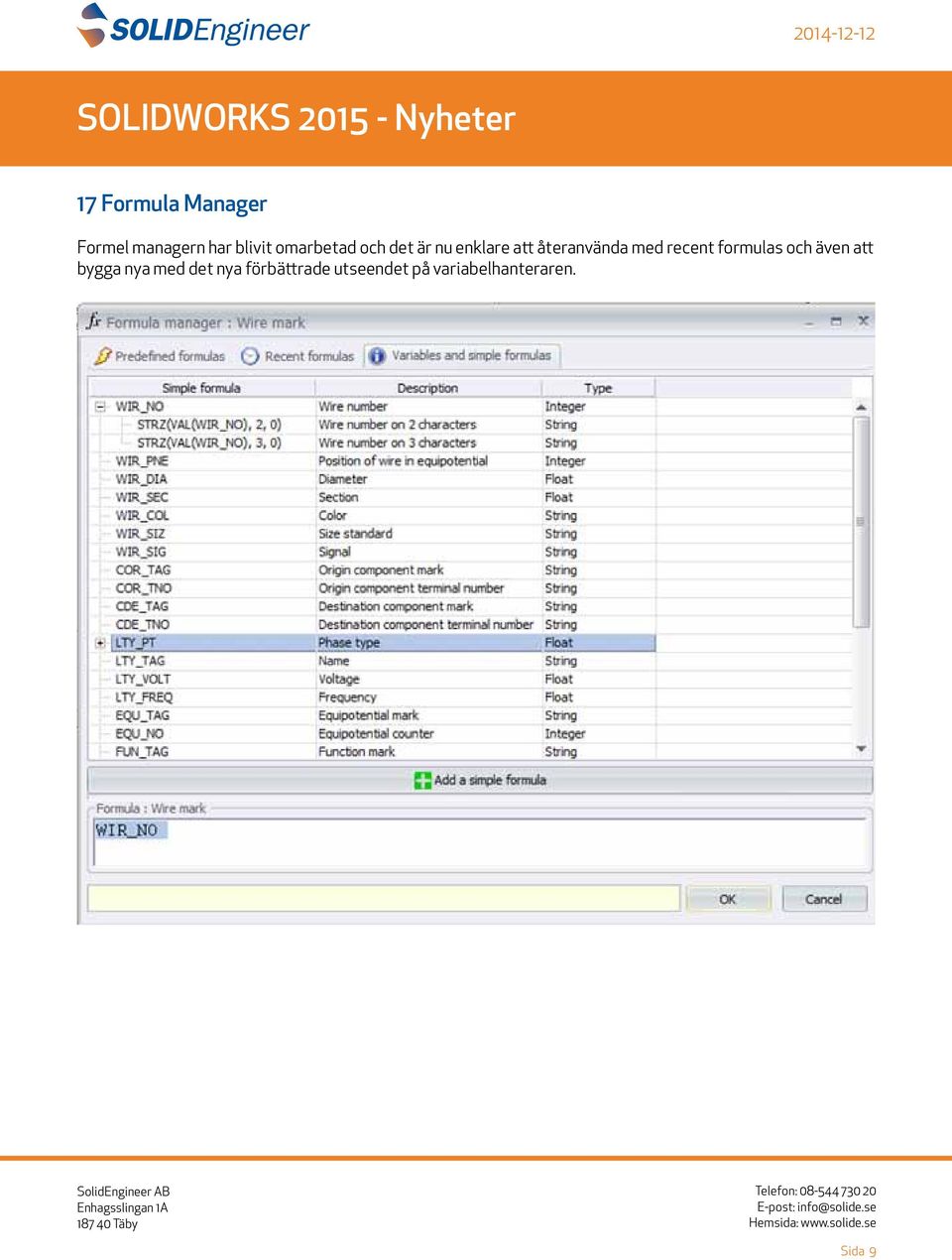Select STRZ(VAL(WIR_NO), 2, 0) child row
The height and width of the screenshot is (1260, 952).
point(373,425)
